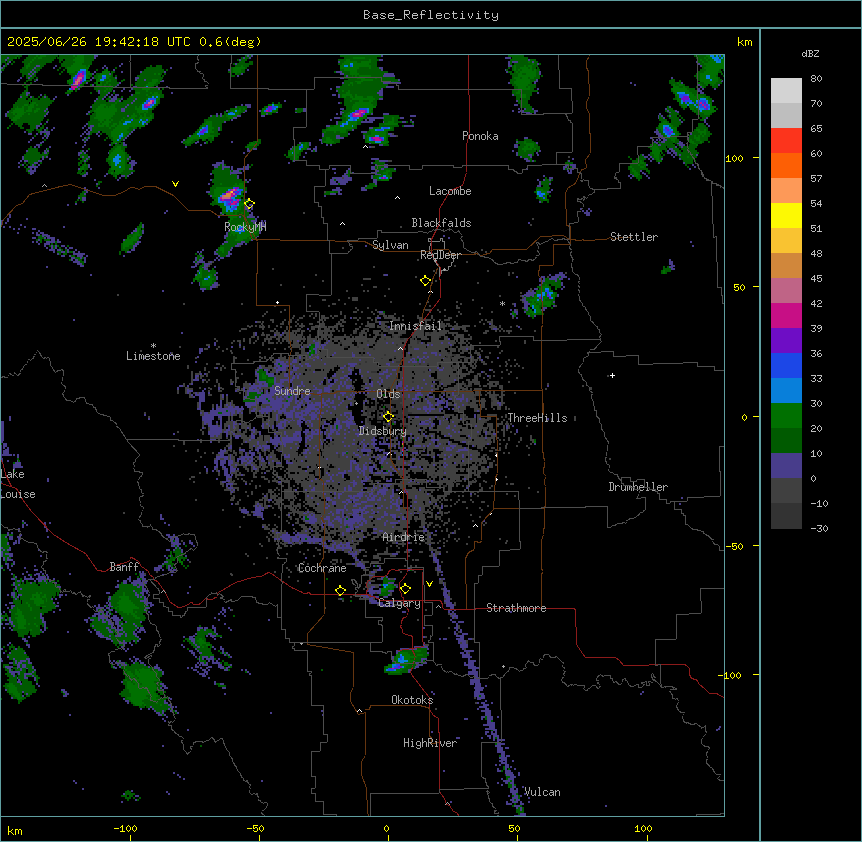This screenshot has height=842, width=862.
Task: Click the salmon swatch above the yellow one
Action: 786,190
